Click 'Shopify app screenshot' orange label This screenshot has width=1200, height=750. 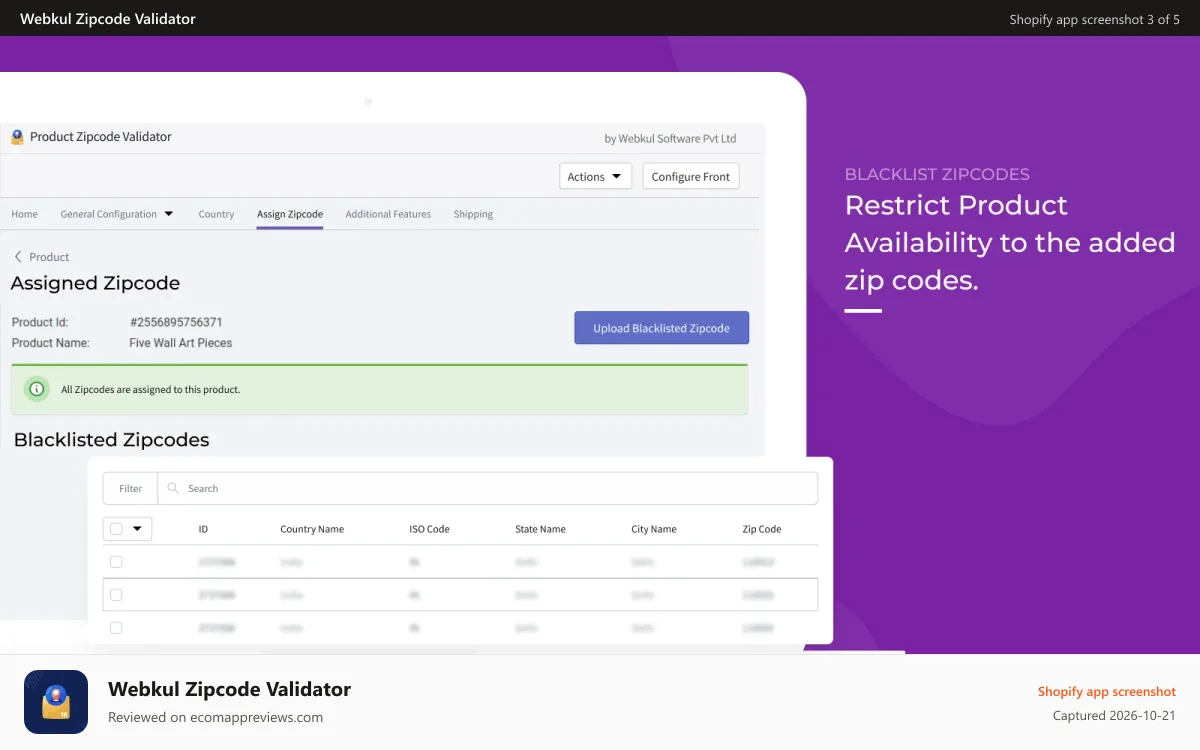point(1107,692)
